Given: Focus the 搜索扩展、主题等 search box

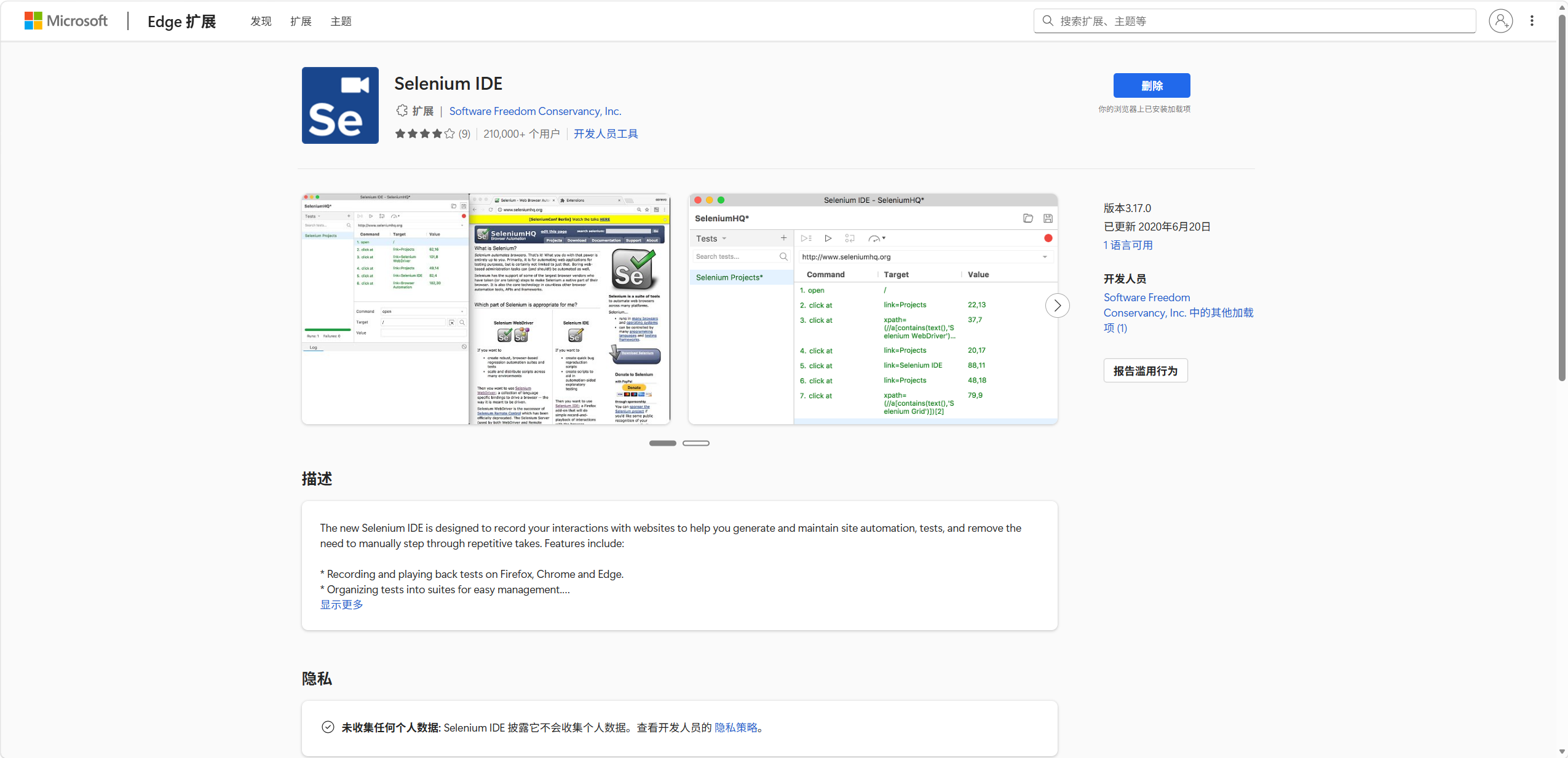Looking at the screenshot, I should [1254, 21].
